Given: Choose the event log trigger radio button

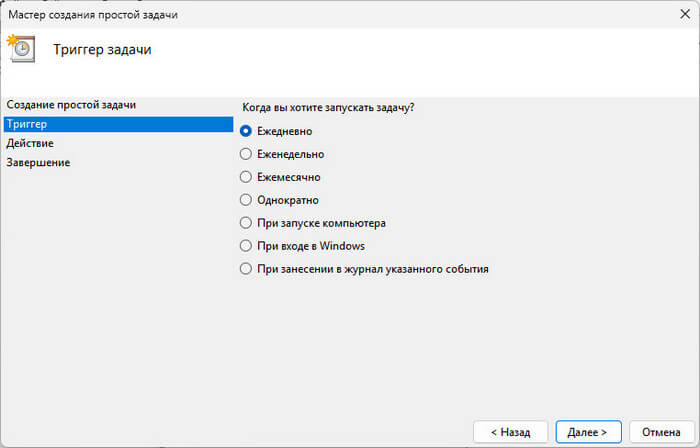Looking at the screenshot, I should pyautogui.click(x=246, y=269).
